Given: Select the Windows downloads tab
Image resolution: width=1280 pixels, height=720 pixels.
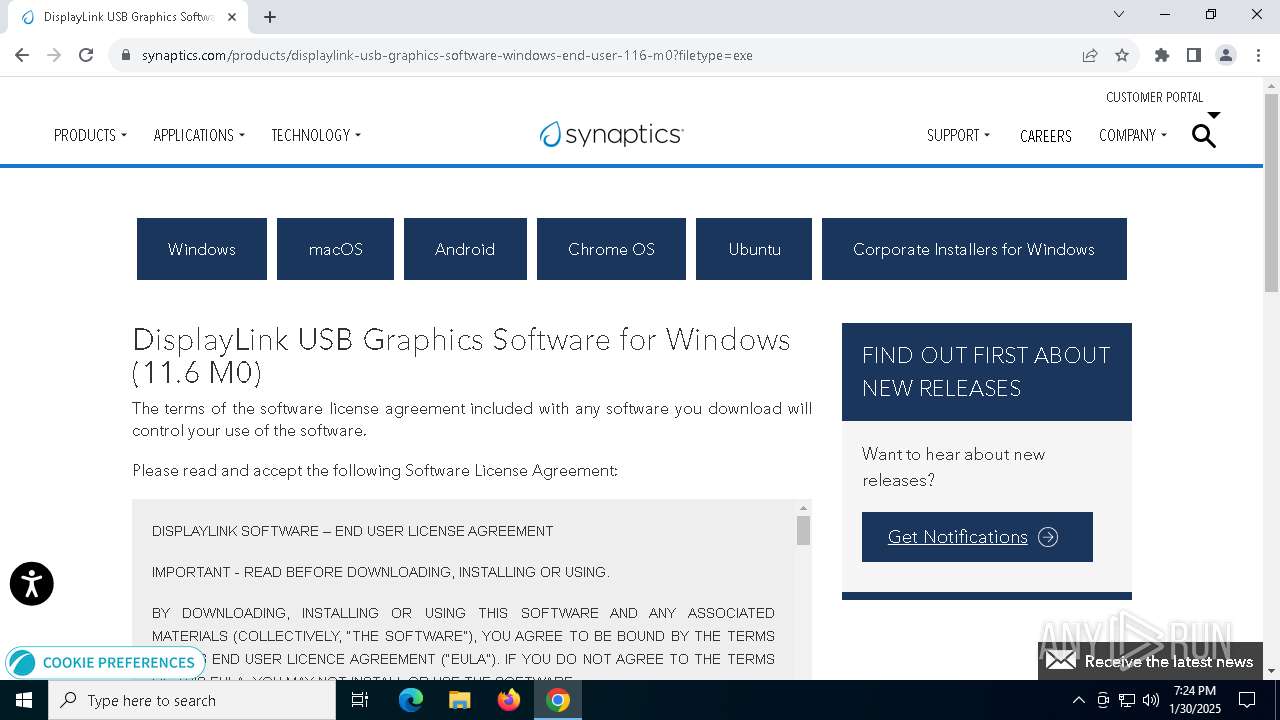Looking at the screenshot, I should click(202, 249).
